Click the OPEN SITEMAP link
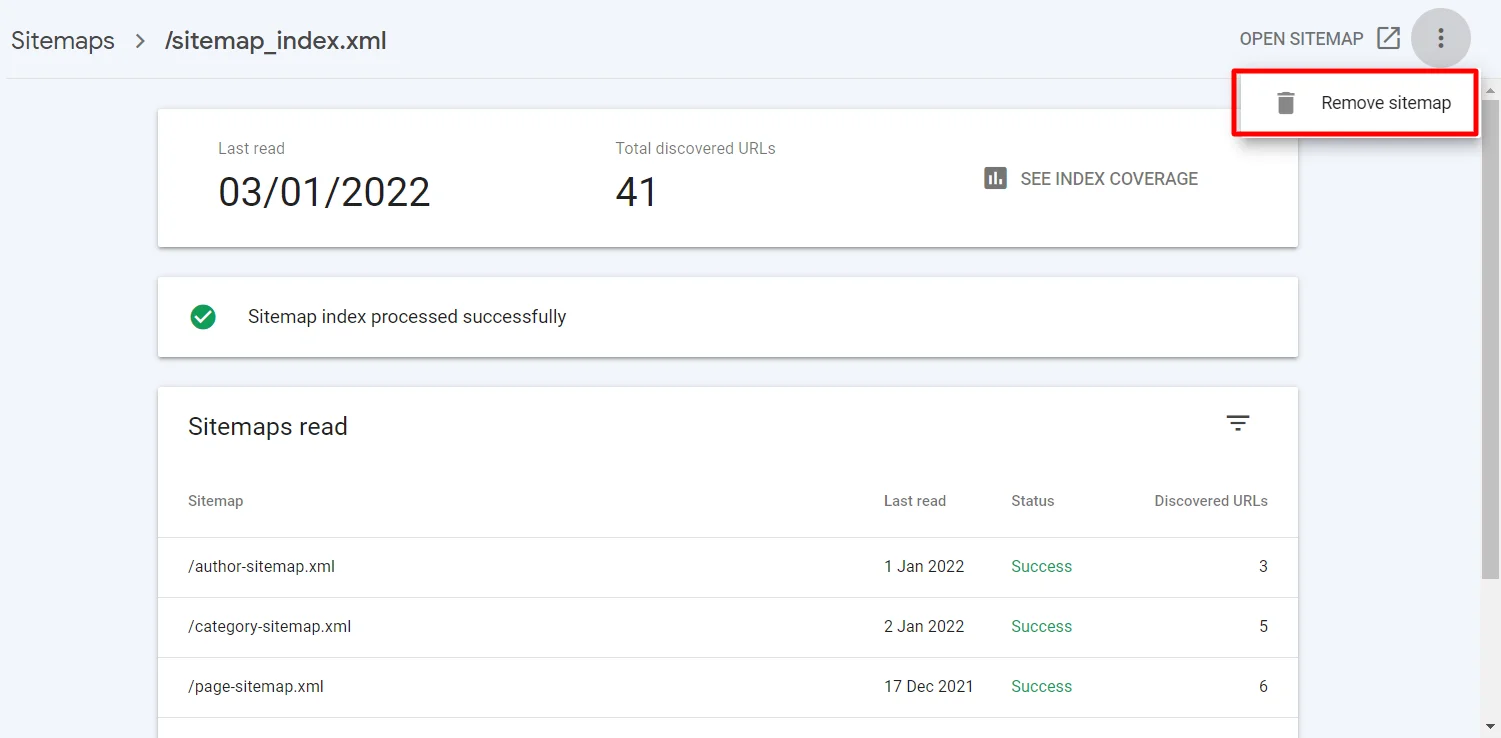 1301,39
